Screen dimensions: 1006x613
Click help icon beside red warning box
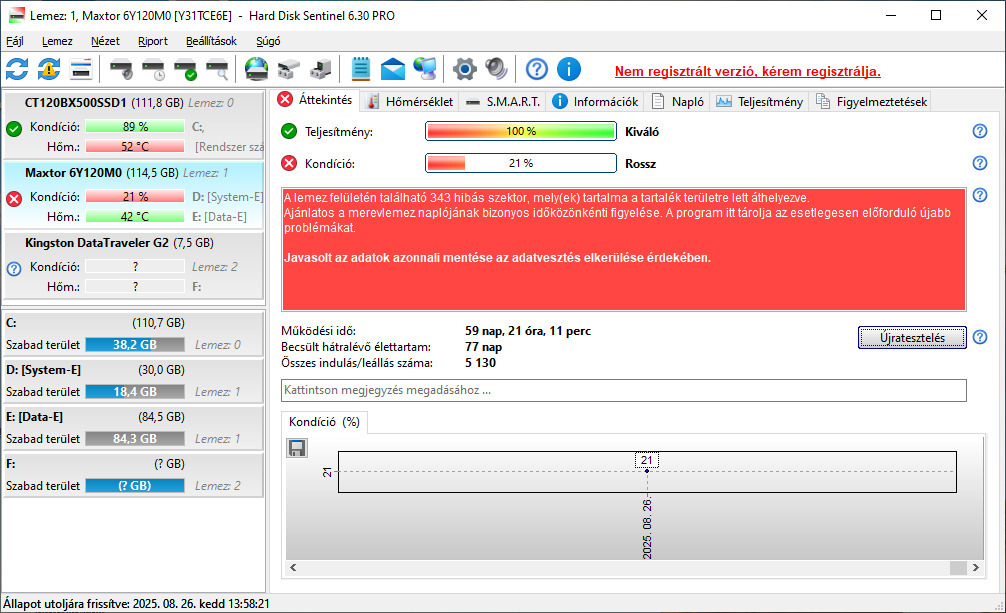coord(980,195)
